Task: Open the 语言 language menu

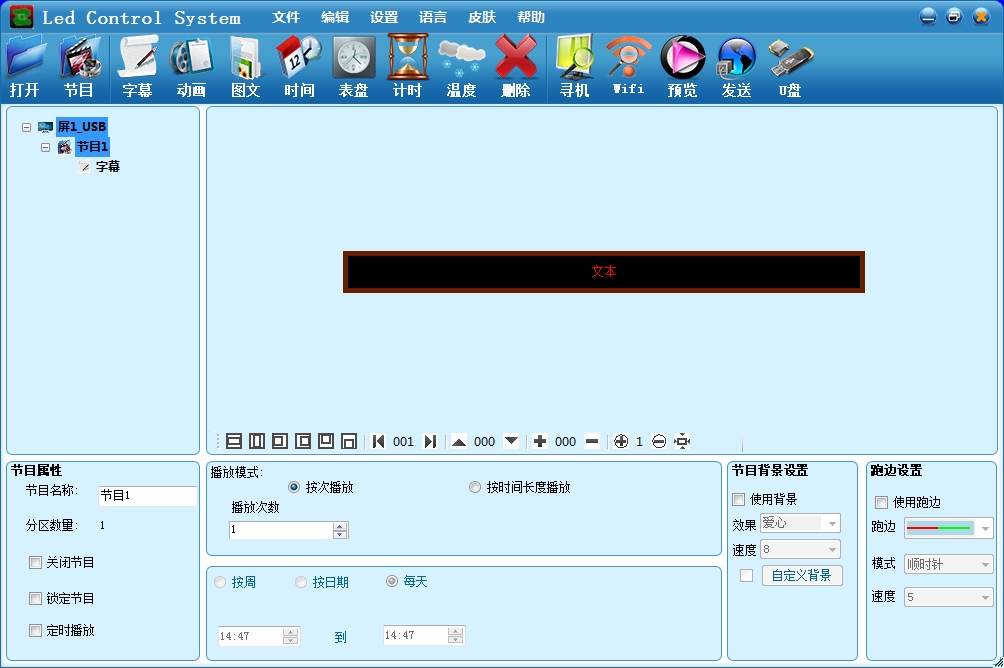Action: pyautogui.click(x=433, y=17)
